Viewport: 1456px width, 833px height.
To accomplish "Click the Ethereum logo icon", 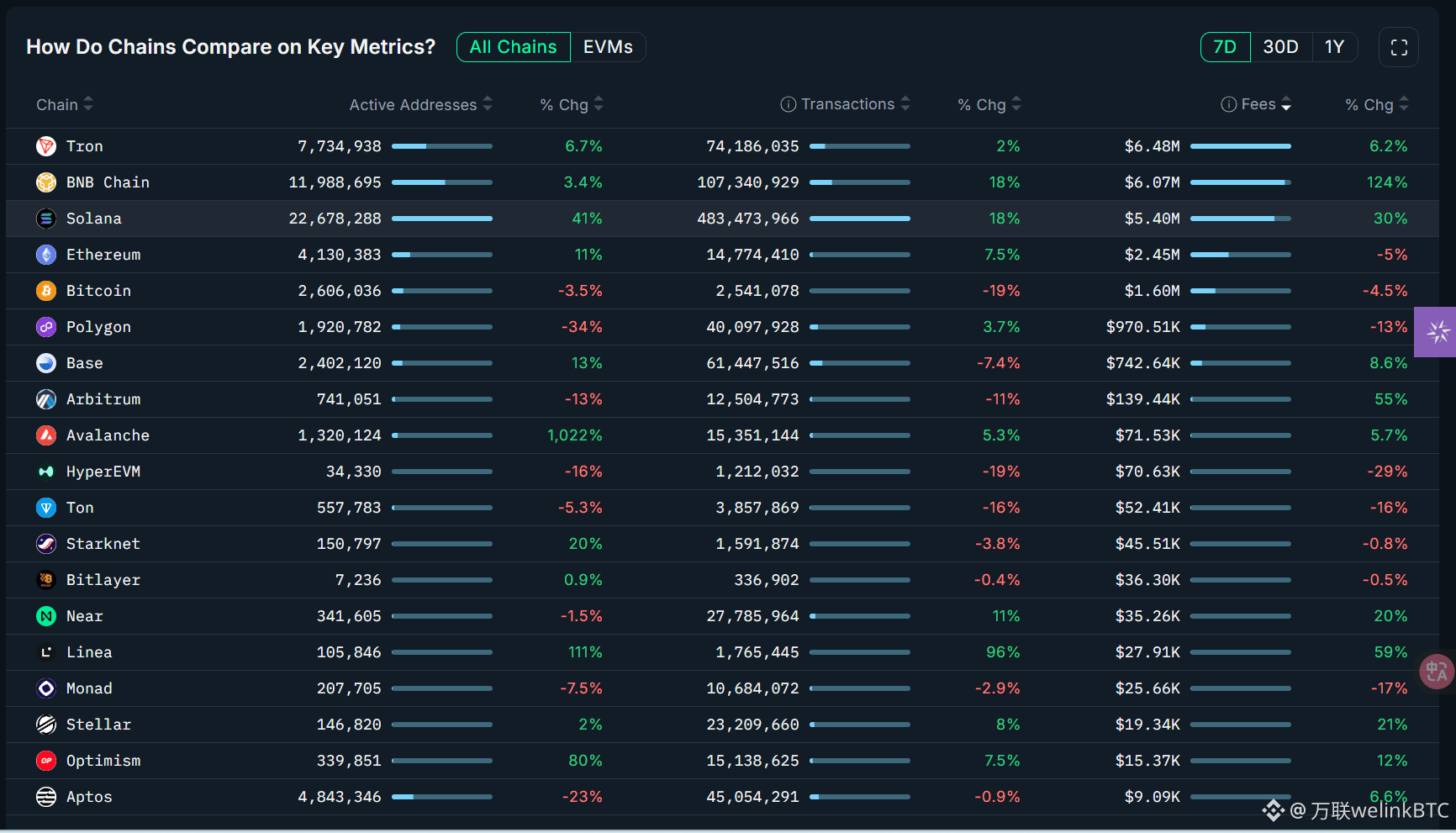I will coord(46,255).
